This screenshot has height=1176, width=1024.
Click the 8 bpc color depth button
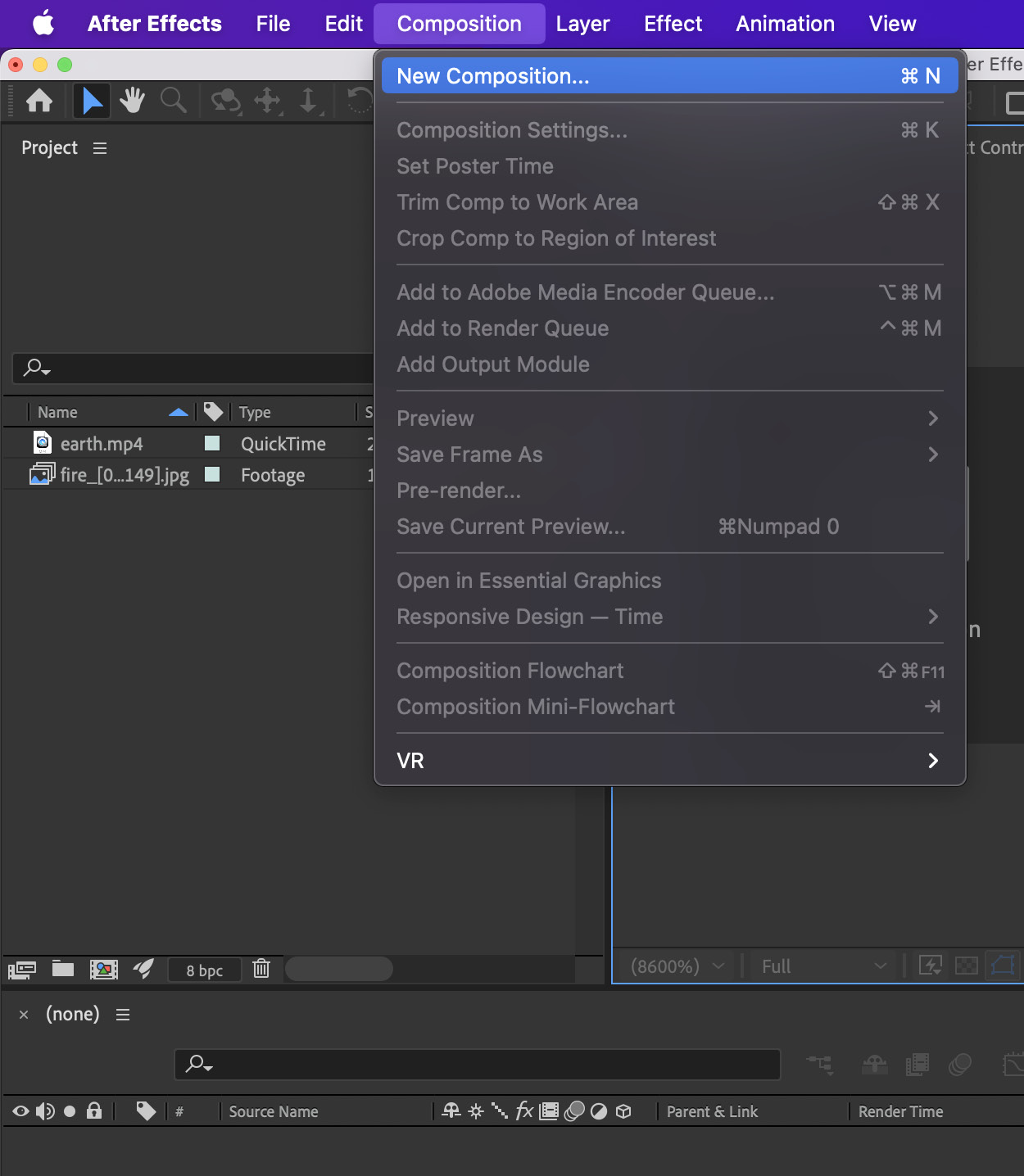(x=205, y=970)
